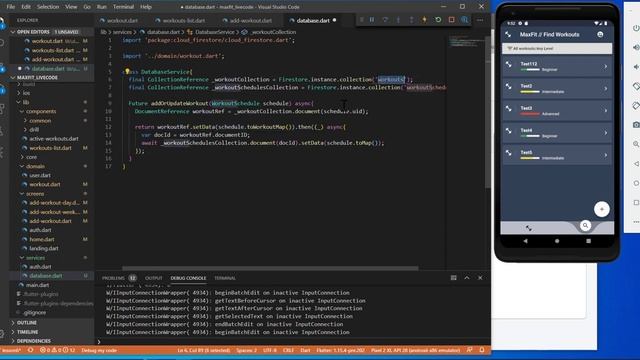This screenshot has width=640, height=360.
Task: Tap the account face icon in the MaxFit app
Action: click(x=600, y=34)
